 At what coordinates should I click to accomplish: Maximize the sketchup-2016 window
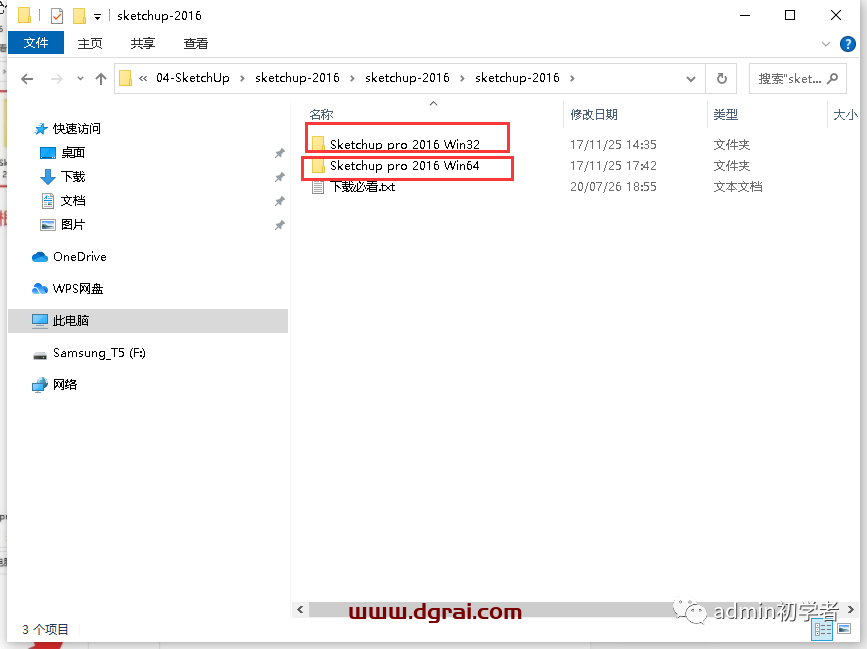click(790, 15)
